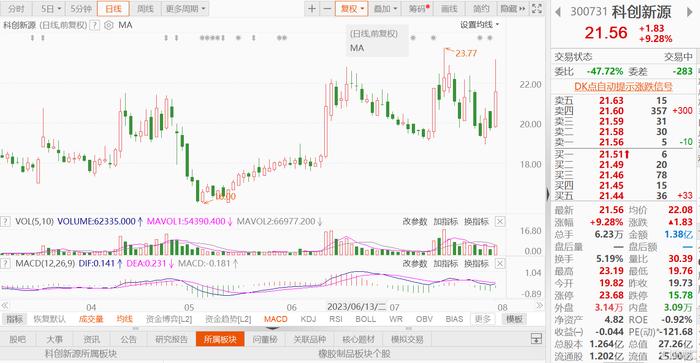Toggle the 成交量 volume indicator

tap(91, 319)
